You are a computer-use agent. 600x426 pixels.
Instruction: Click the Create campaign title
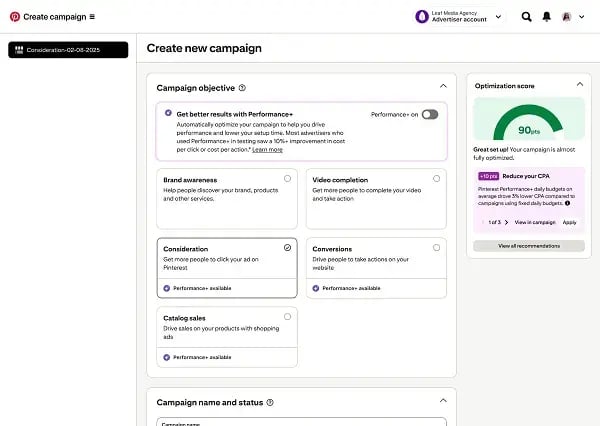(x=55, y=17)
